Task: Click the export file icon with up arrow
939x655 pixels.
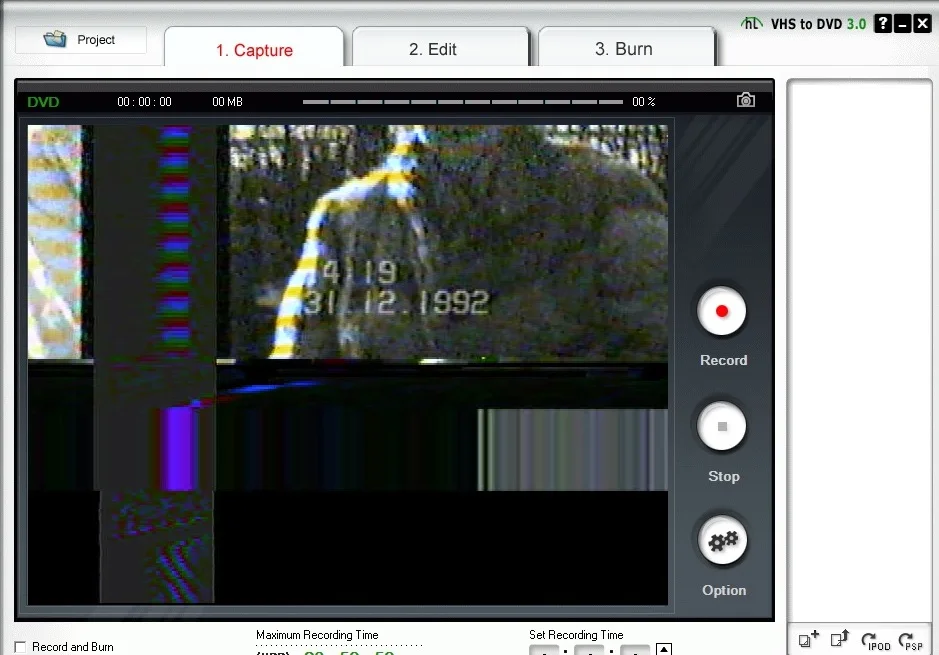Action: tap(840, 639)
